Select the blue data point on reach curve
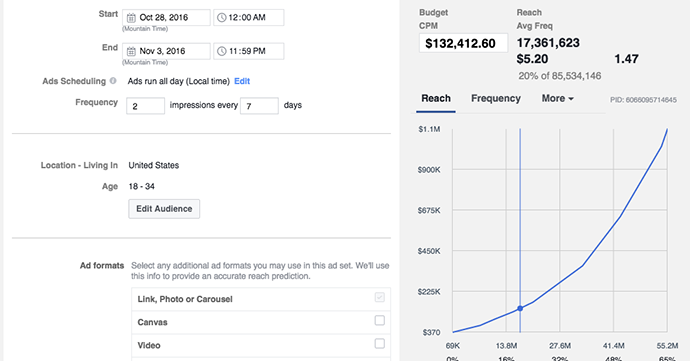 coord(520,309)
